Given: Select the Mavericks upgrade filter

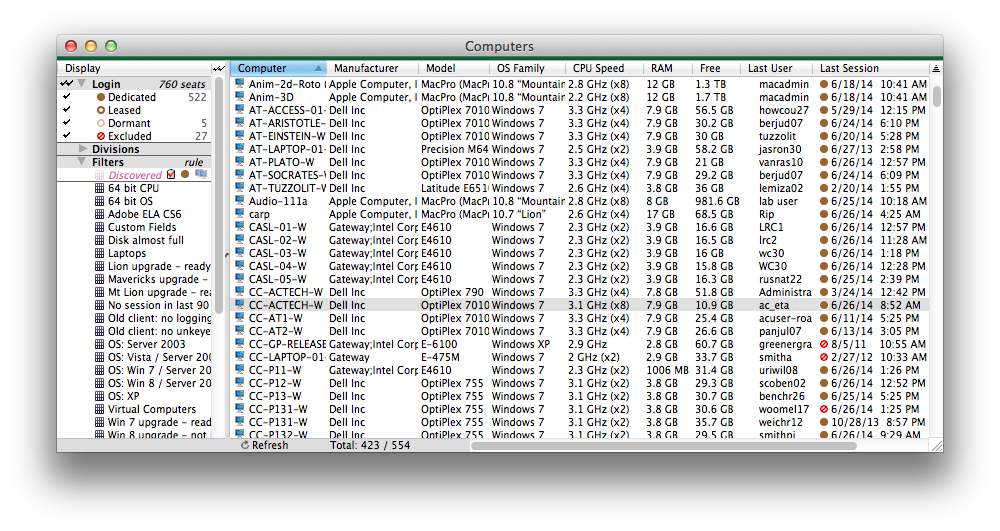Looking at the screenshot, I should (158, 279).
